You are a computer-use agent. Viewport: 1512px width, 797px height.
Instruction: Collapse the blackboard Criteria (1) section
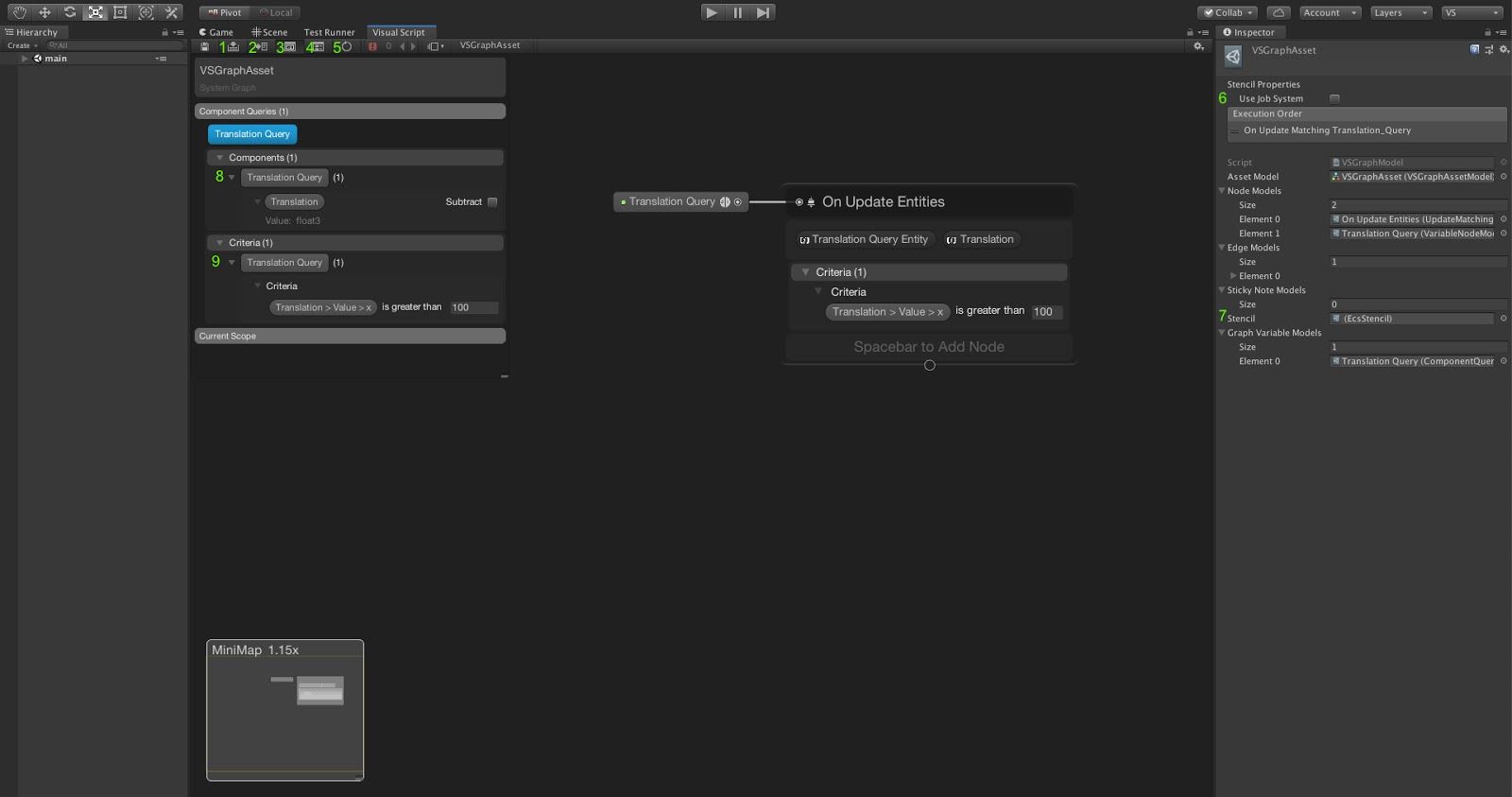219,243
